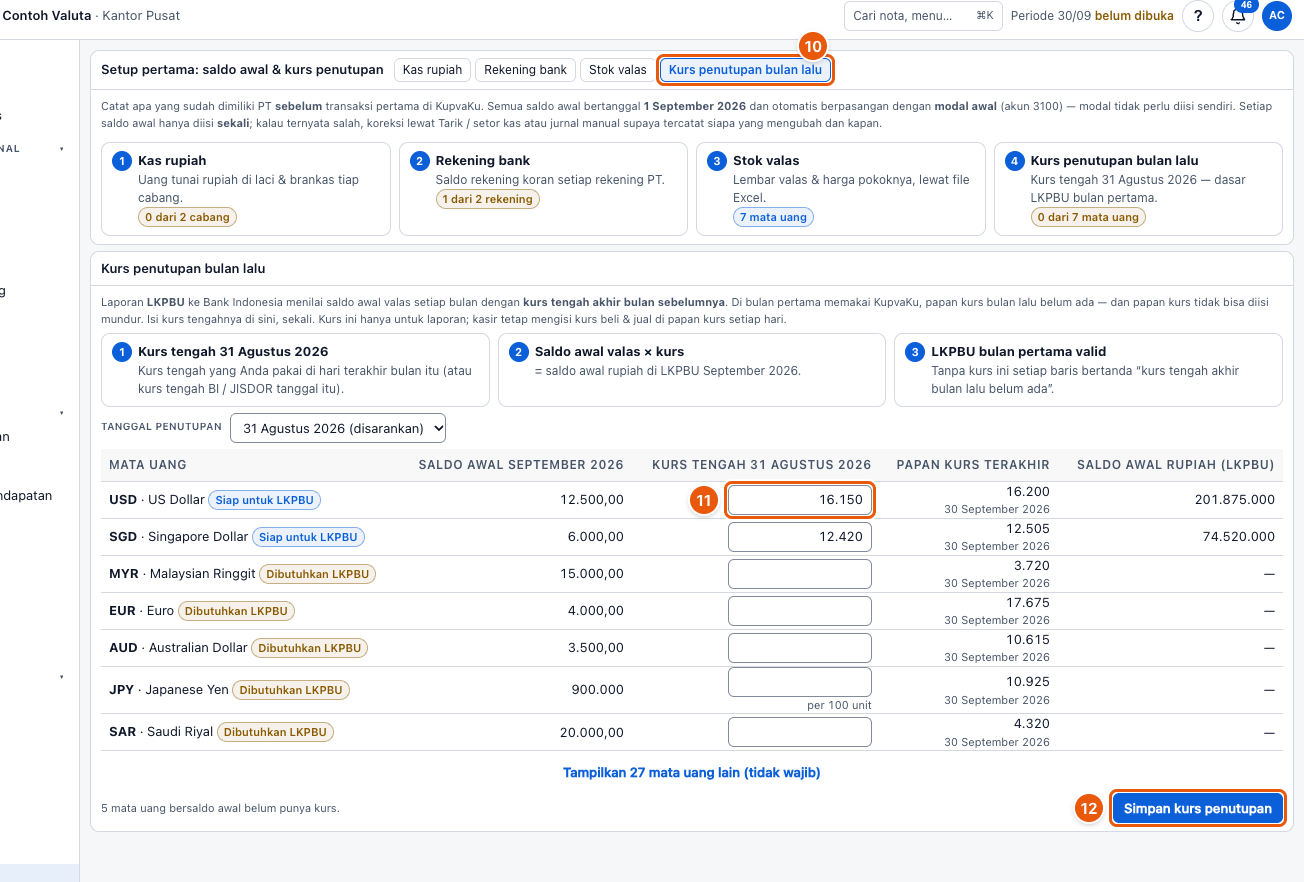Click the '0 dari 7 mata uang' badge

click(x=1088, y=217)
